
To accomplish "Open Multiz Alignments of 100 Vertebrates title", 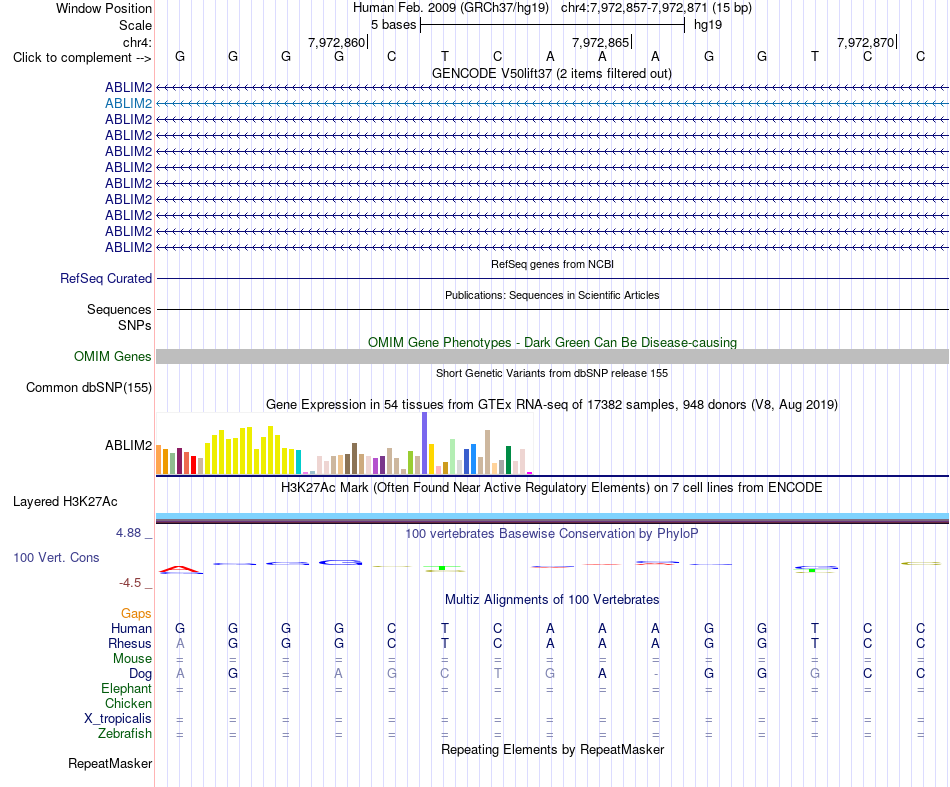I will [x=552, y=600].
